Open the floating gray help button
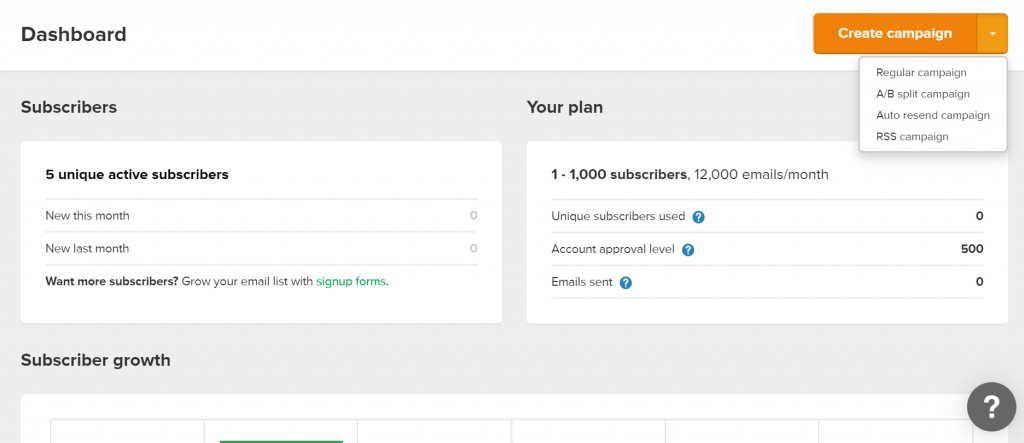The height and width of the screenshot is (443, 1024). [x=991, y=407]
